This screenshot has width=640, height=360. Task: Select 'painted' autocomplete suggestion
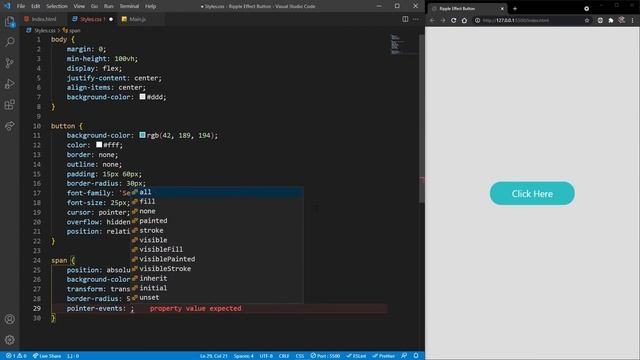217,221
